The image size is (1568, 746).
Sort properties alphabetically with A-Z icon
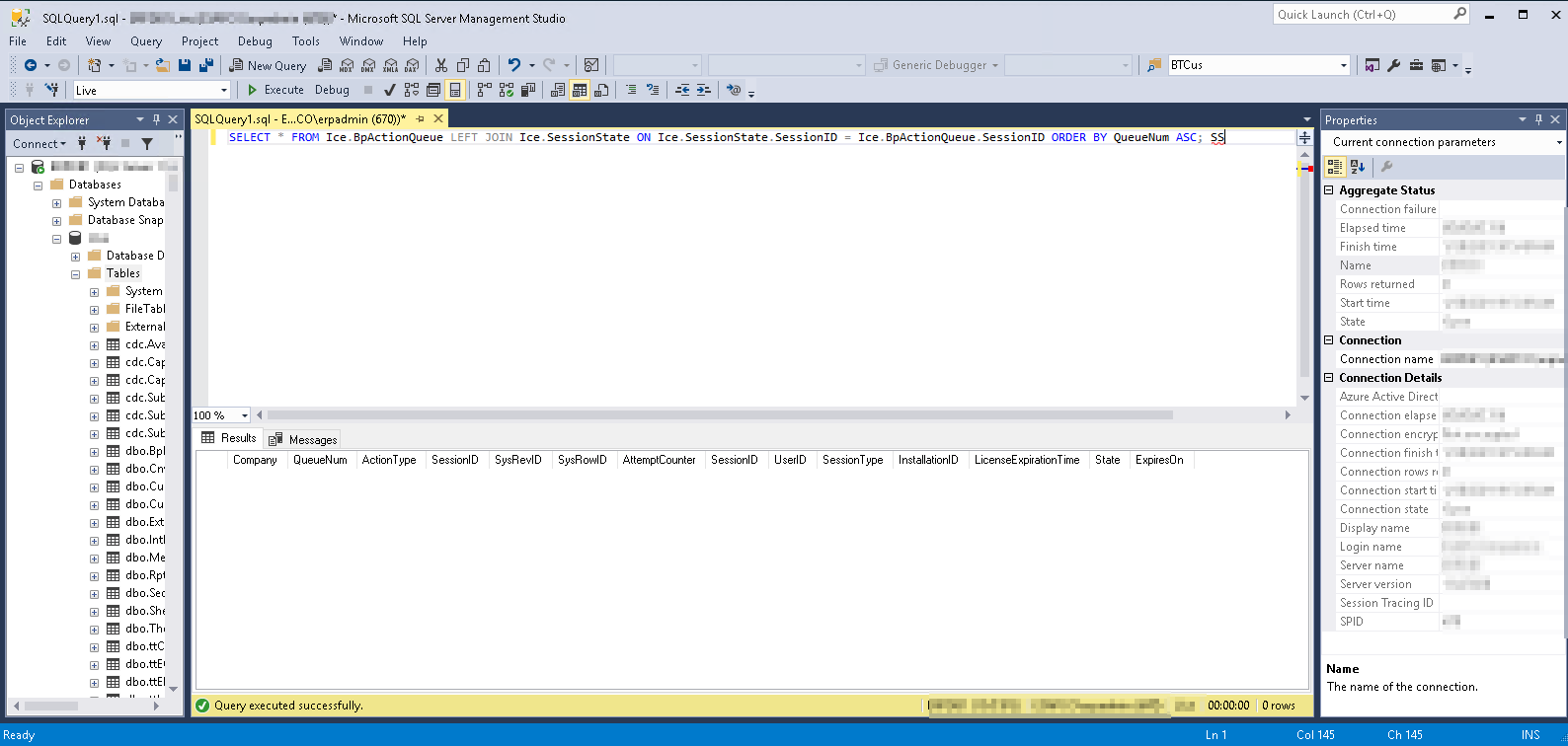(1358, 167)
